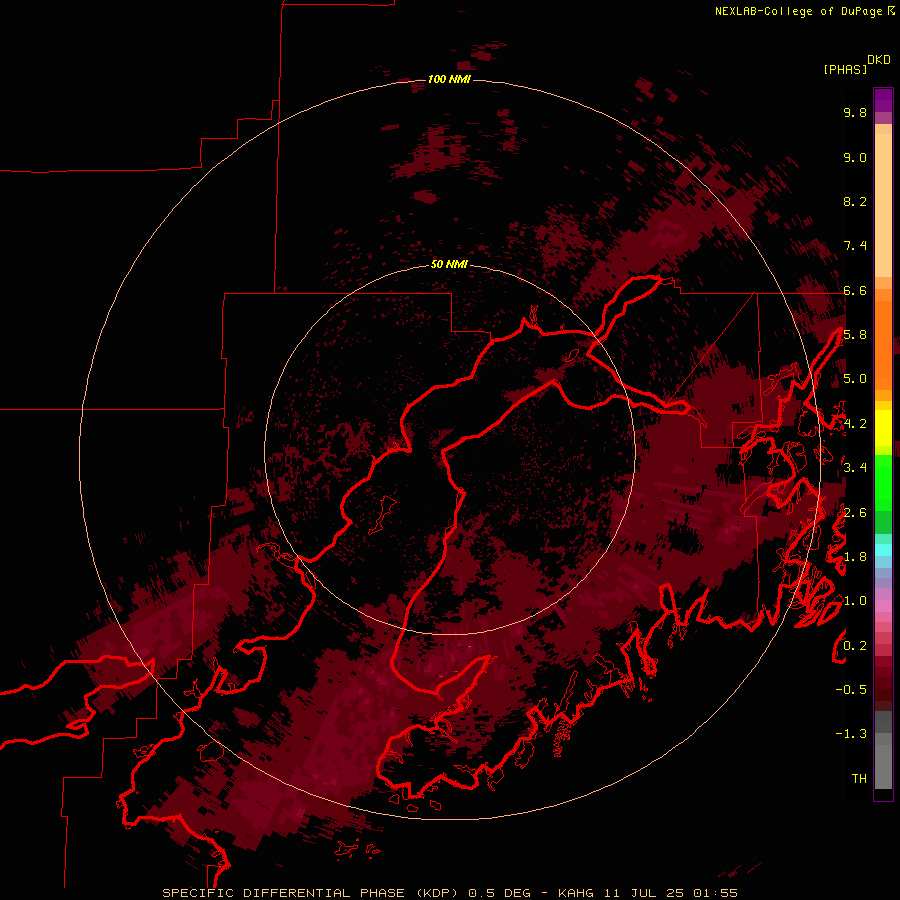Click the 6.6 scale value
900x900 pixels.
pyautogui.click(x=855, y=290)
